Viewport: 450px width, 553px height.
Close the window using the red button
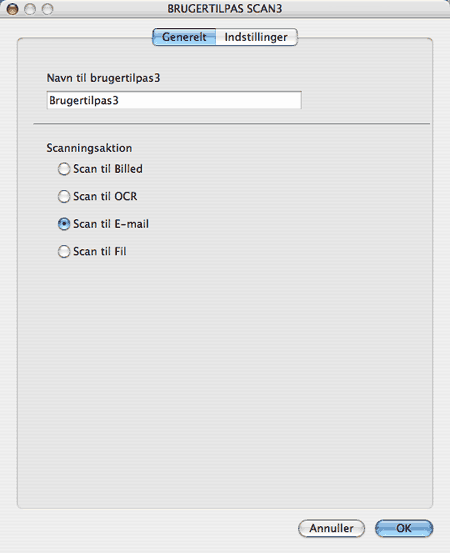click(12, 9)
